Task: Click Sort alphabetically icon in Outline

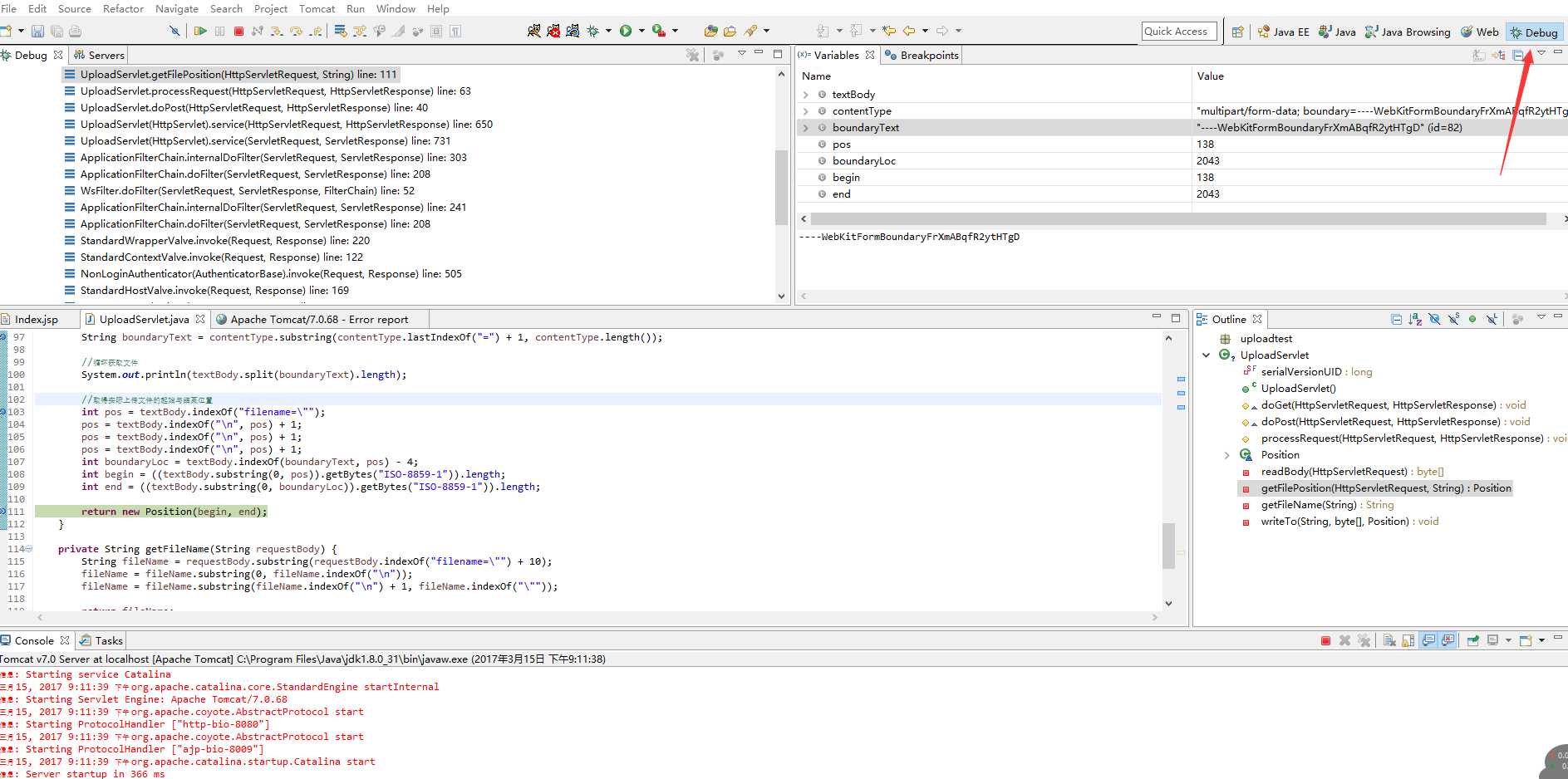Action: (x=1415, y=319)
